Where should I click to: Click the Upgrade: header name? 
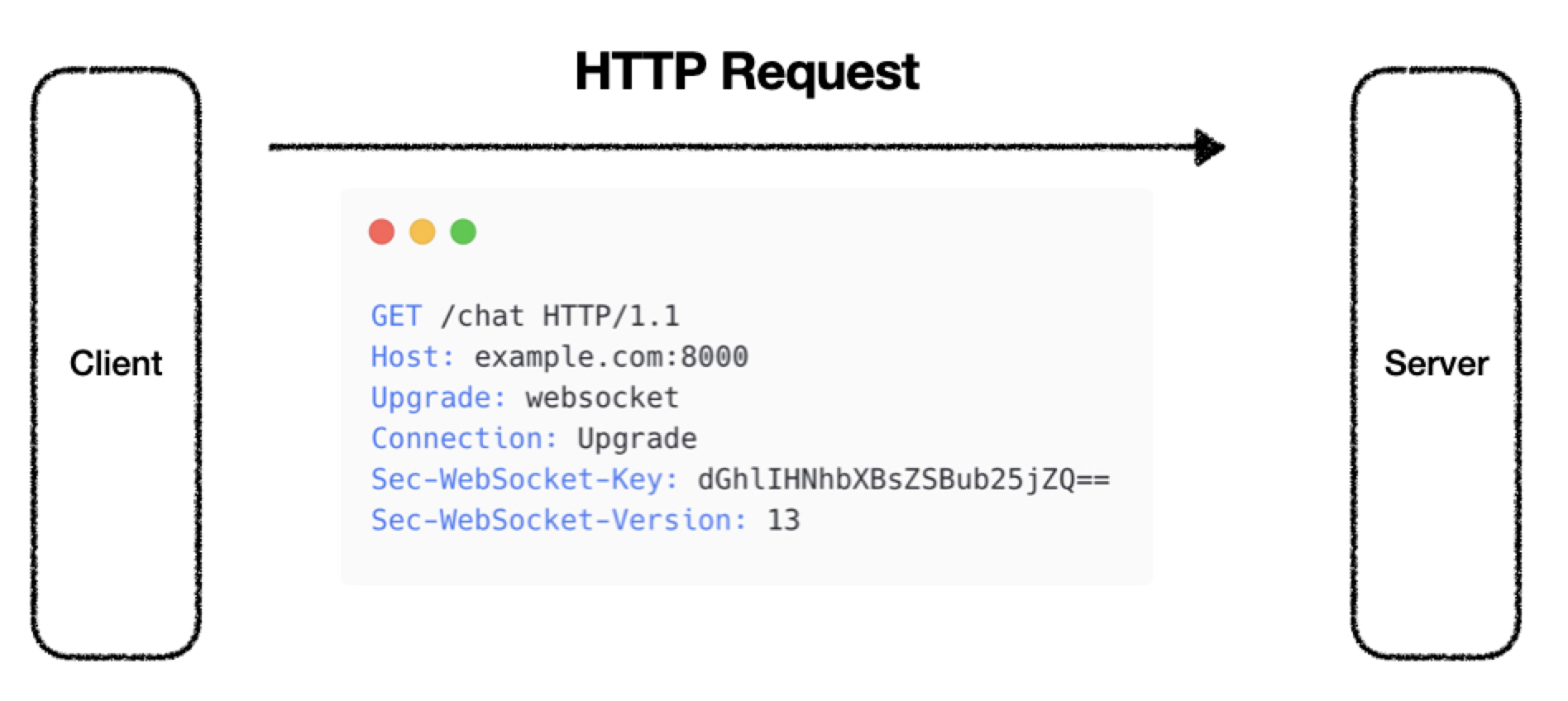[438, 398]
